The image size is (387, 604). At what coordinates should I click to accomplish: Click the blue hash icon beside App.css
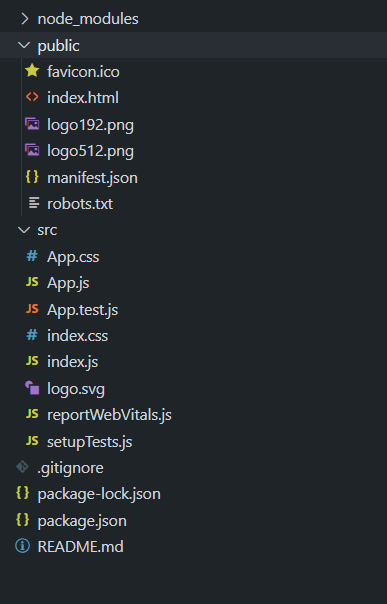coord(32,256)
